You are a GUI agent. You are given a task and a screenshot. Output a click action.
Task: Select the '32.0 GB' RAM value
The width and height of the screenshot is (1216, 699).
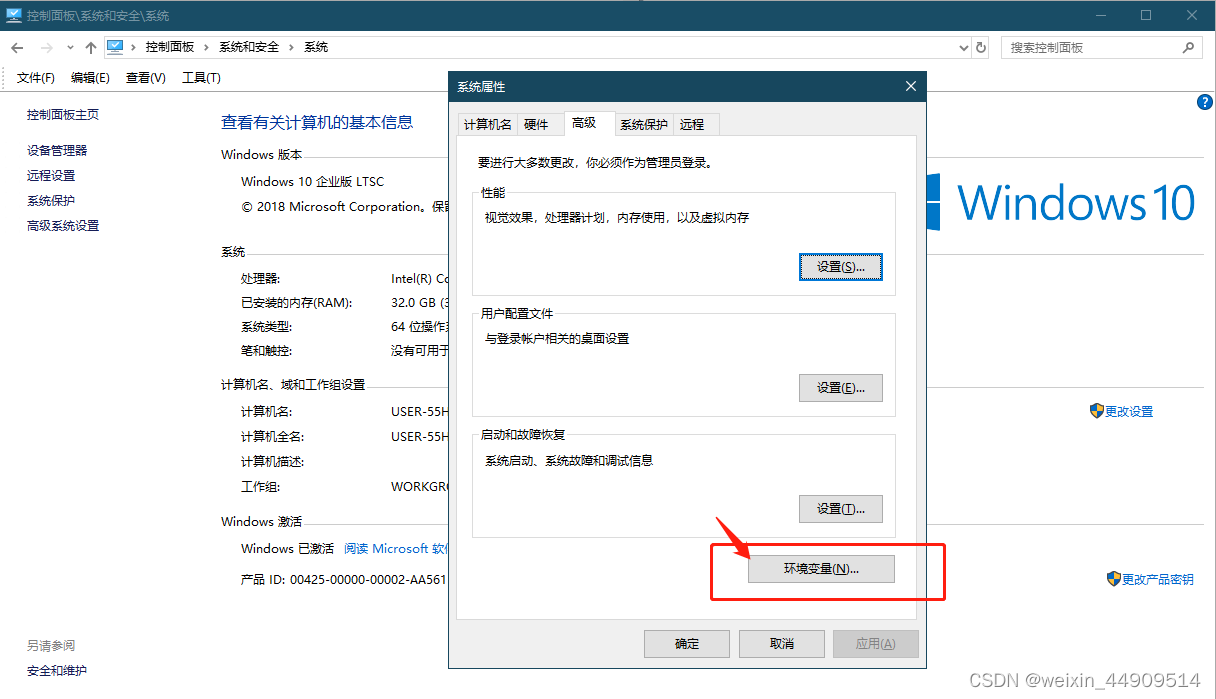point(418,303)
